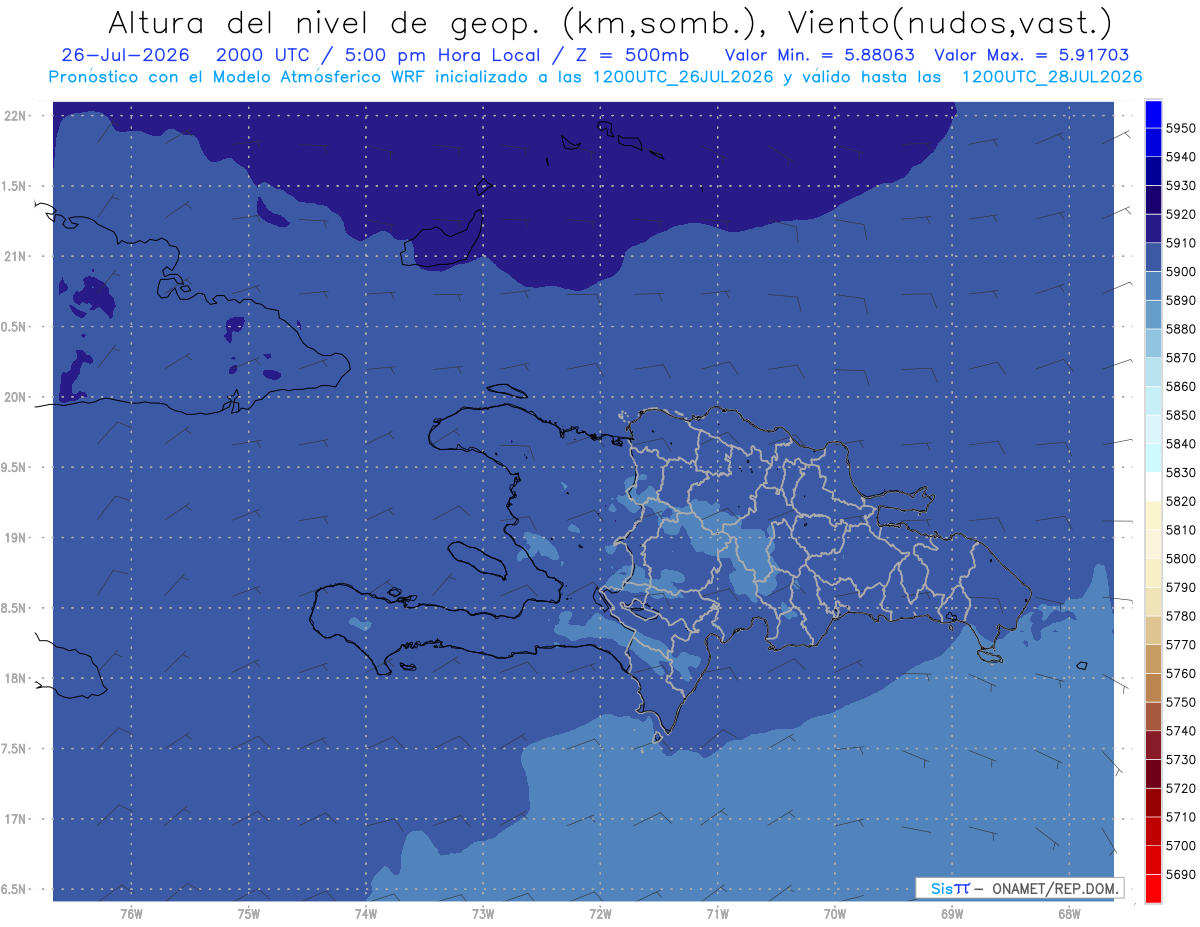Pick the lighter blue swatch between 5890 and 5900
This screenshot has height=927, width=1200.
tap(1153, 286)
